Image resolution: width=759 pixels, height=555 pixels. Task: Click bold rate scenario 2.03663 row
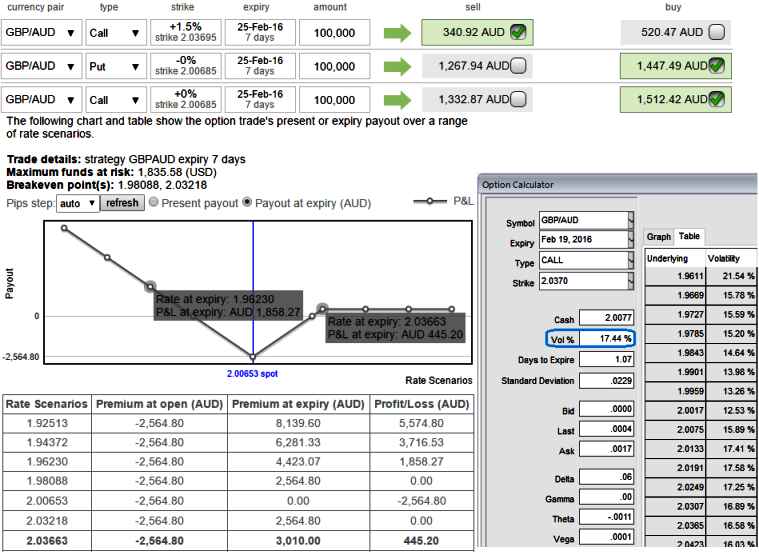(238, 541)
